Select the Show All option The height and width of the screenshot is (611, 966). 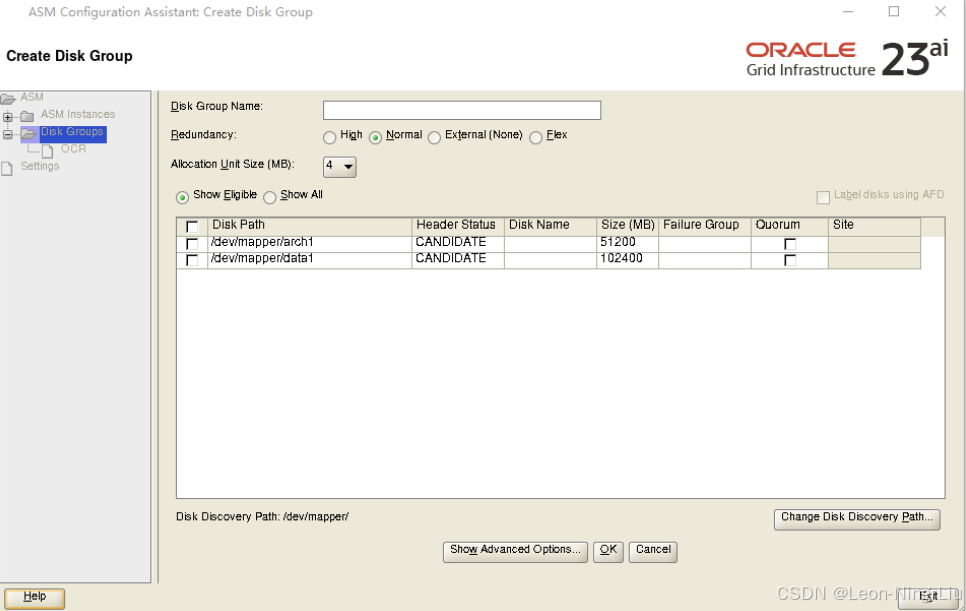(x=269, y=198)
